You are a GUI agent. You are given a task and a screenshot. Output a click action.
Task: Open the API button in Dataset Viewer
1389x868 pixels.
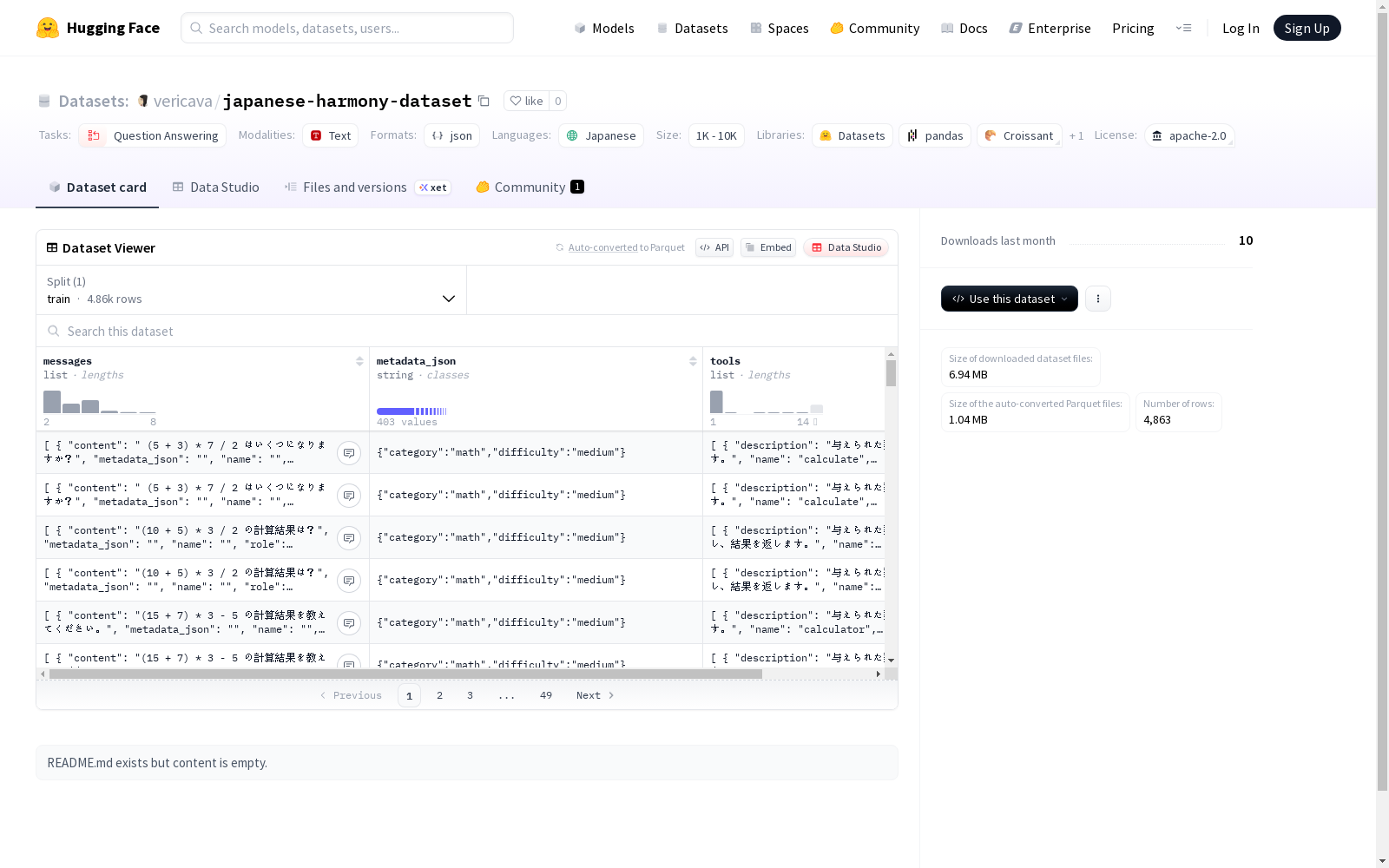click(714, 247)
